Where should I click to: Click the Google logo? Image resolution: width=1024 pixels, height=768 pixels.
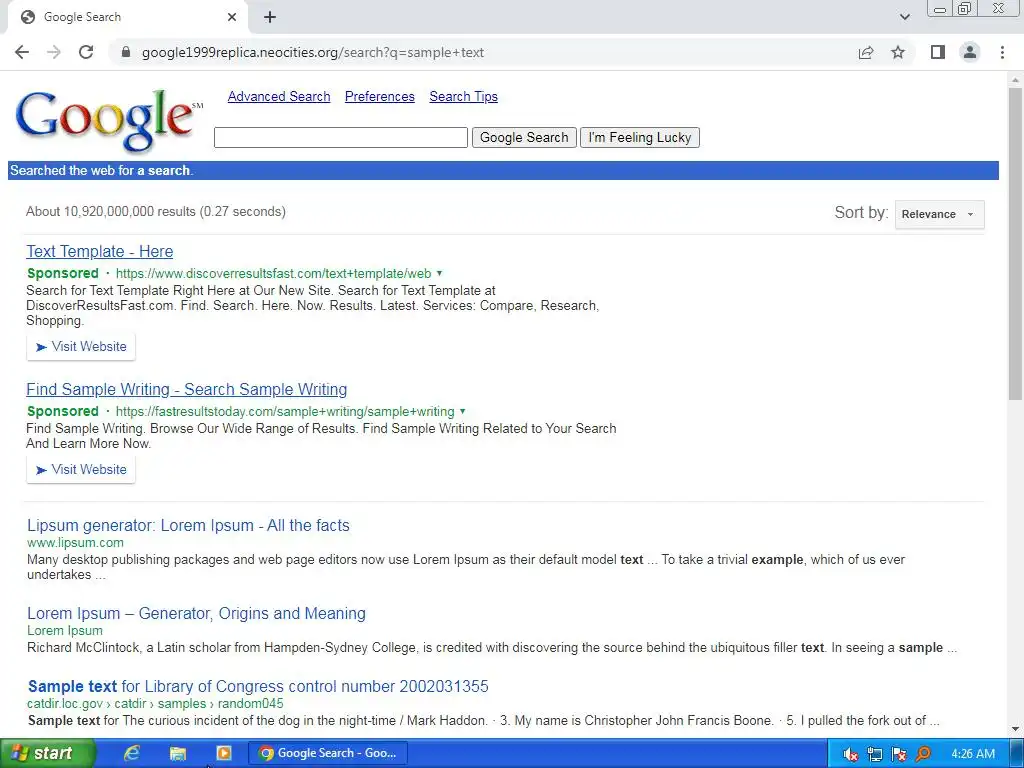pyautogui.click(x=108, y=120)
